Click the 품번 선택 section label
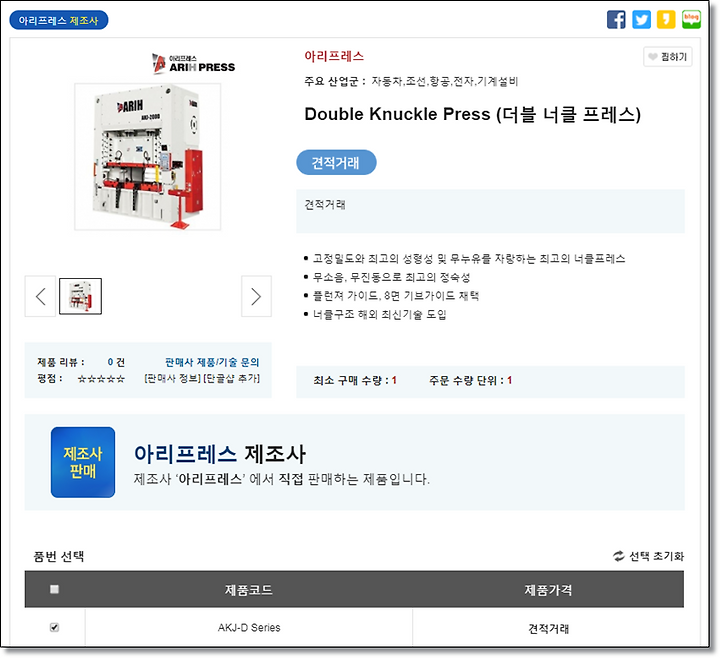The image size is (720, 658). click(x=59, y=557)
